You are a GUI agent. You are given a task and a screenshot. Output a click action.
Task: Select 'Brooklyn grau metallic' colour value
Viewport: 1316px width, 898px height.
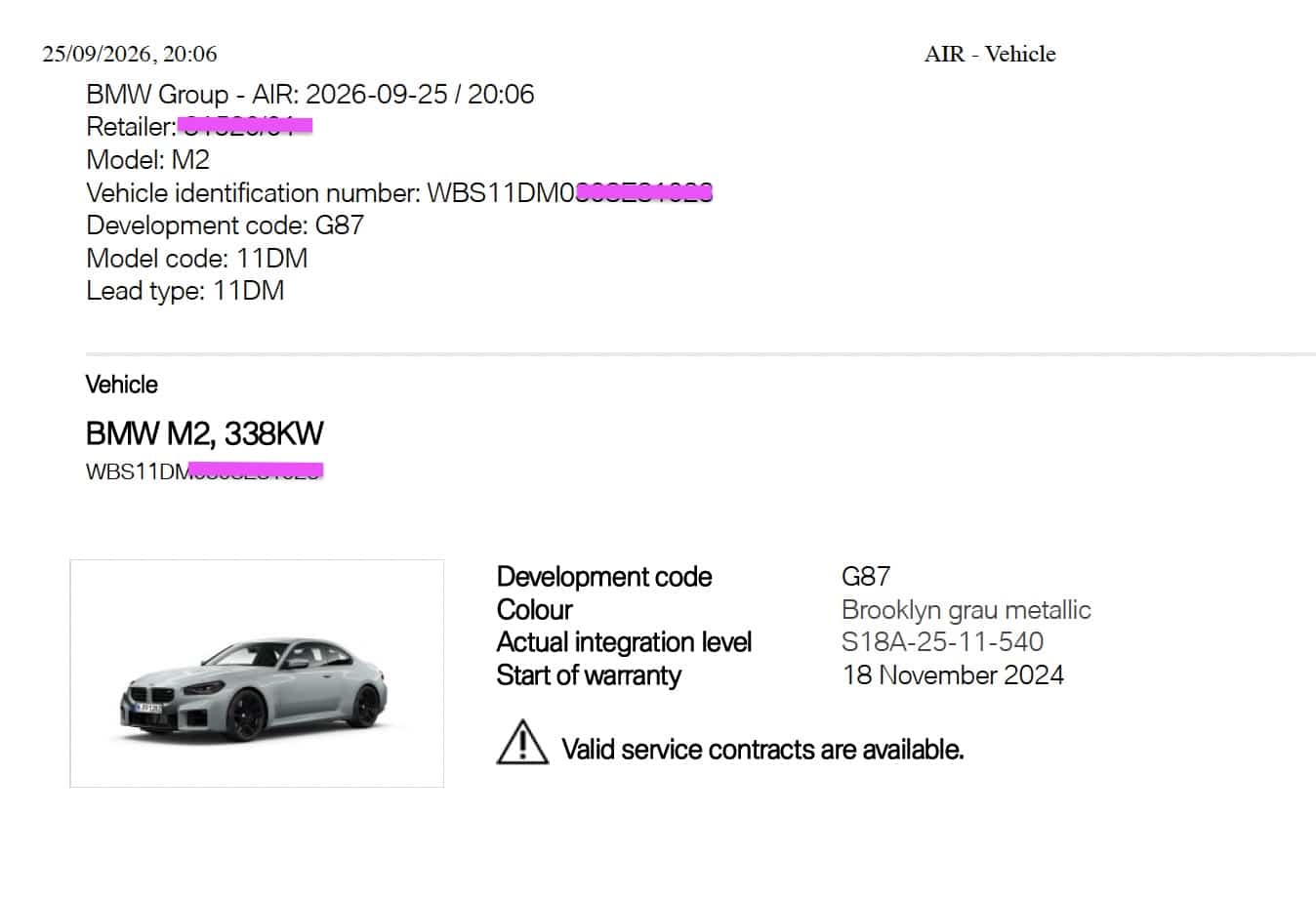coord(966,610)
